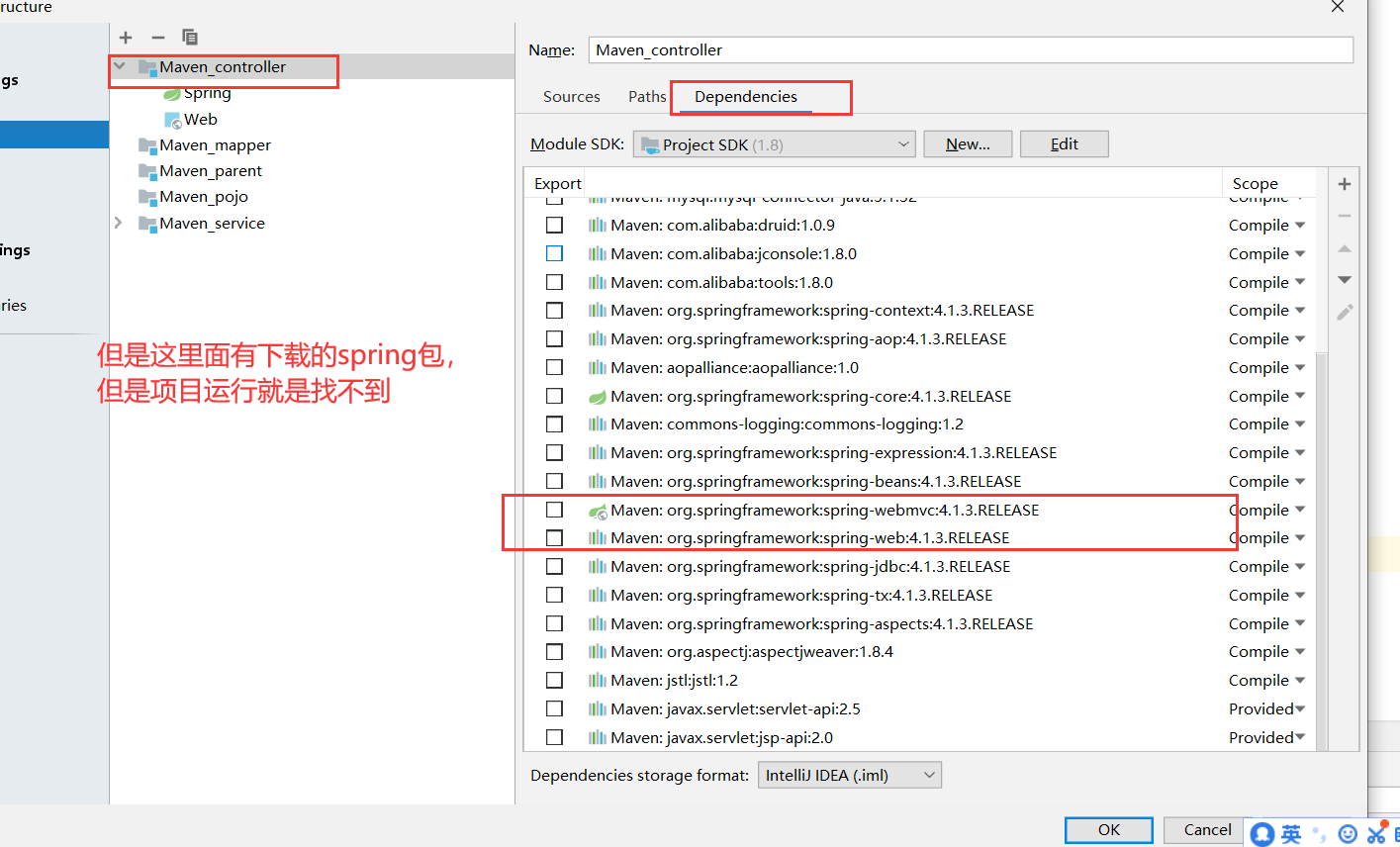Change Provided scope for servlet-api
This screenshot has width=1400, height=847.
pyautogui.click(x=1266, y=709)
